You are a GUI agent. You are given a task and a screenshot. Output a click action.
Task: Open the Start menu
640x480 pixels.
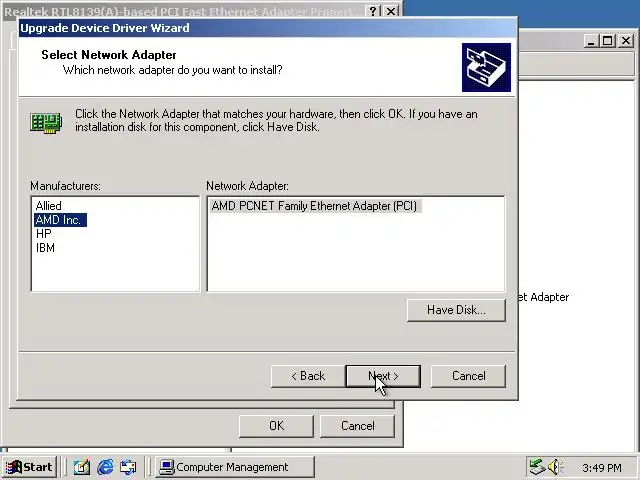pyautogui.click(x=29, y=467)
